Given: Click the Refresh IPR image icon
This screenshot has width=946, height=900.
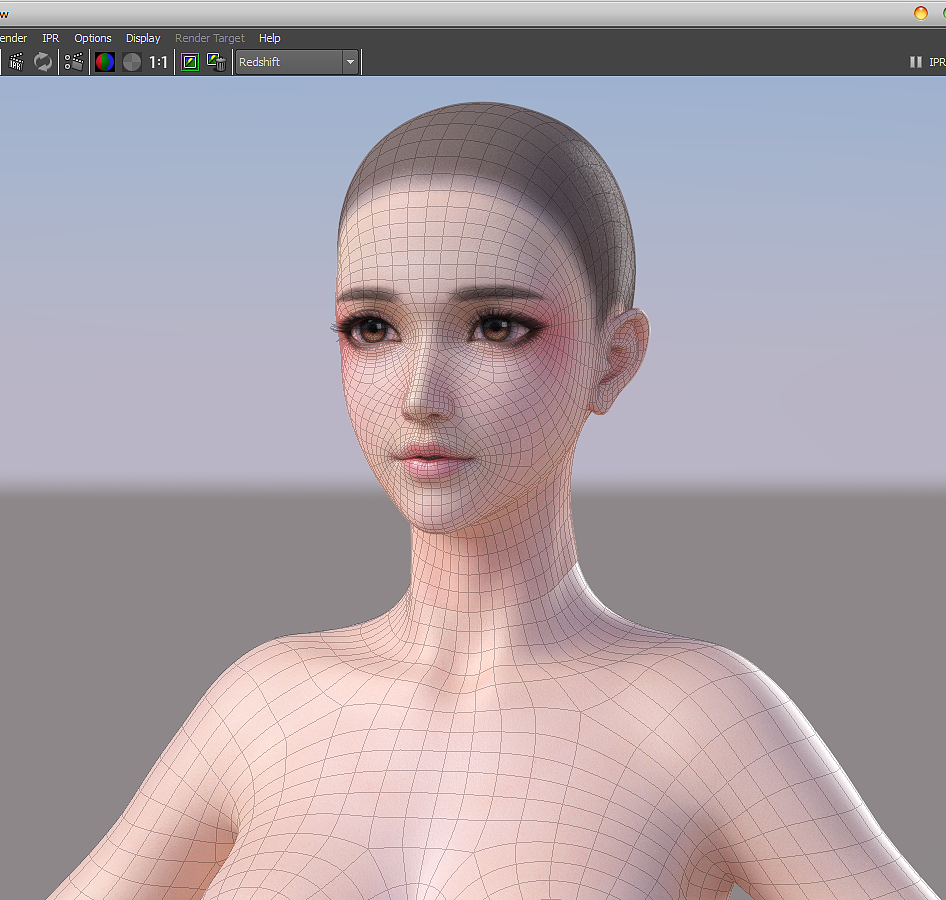Looking at the screenshot, I should 42,62.
